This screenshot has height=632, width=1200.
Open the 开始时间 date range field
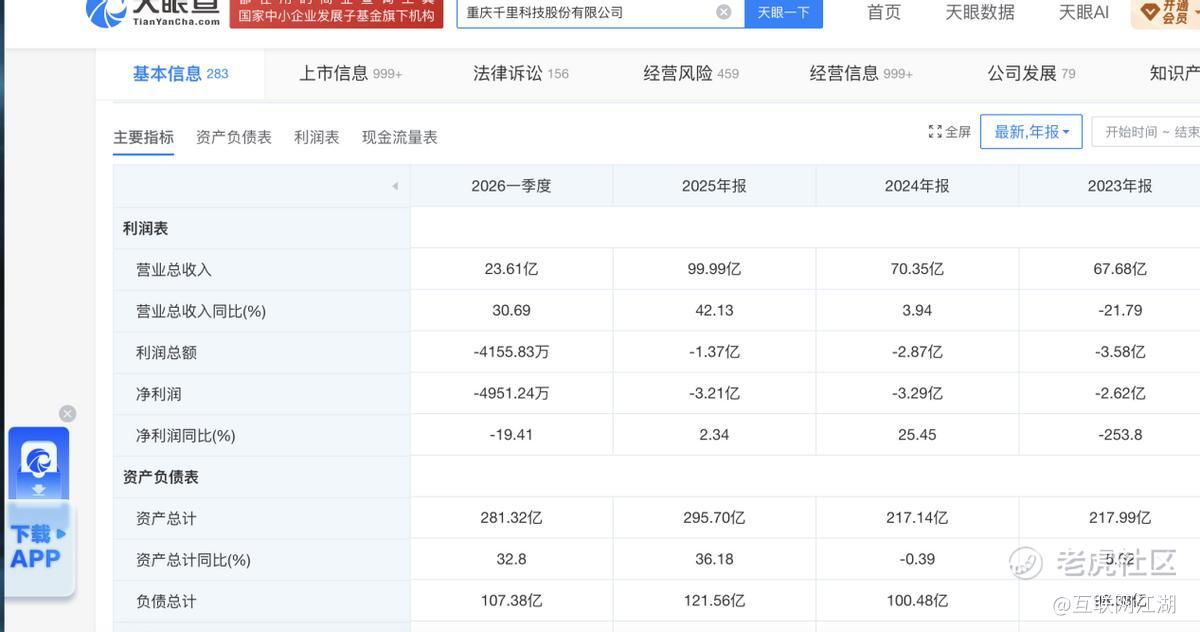pos(1146,132)
